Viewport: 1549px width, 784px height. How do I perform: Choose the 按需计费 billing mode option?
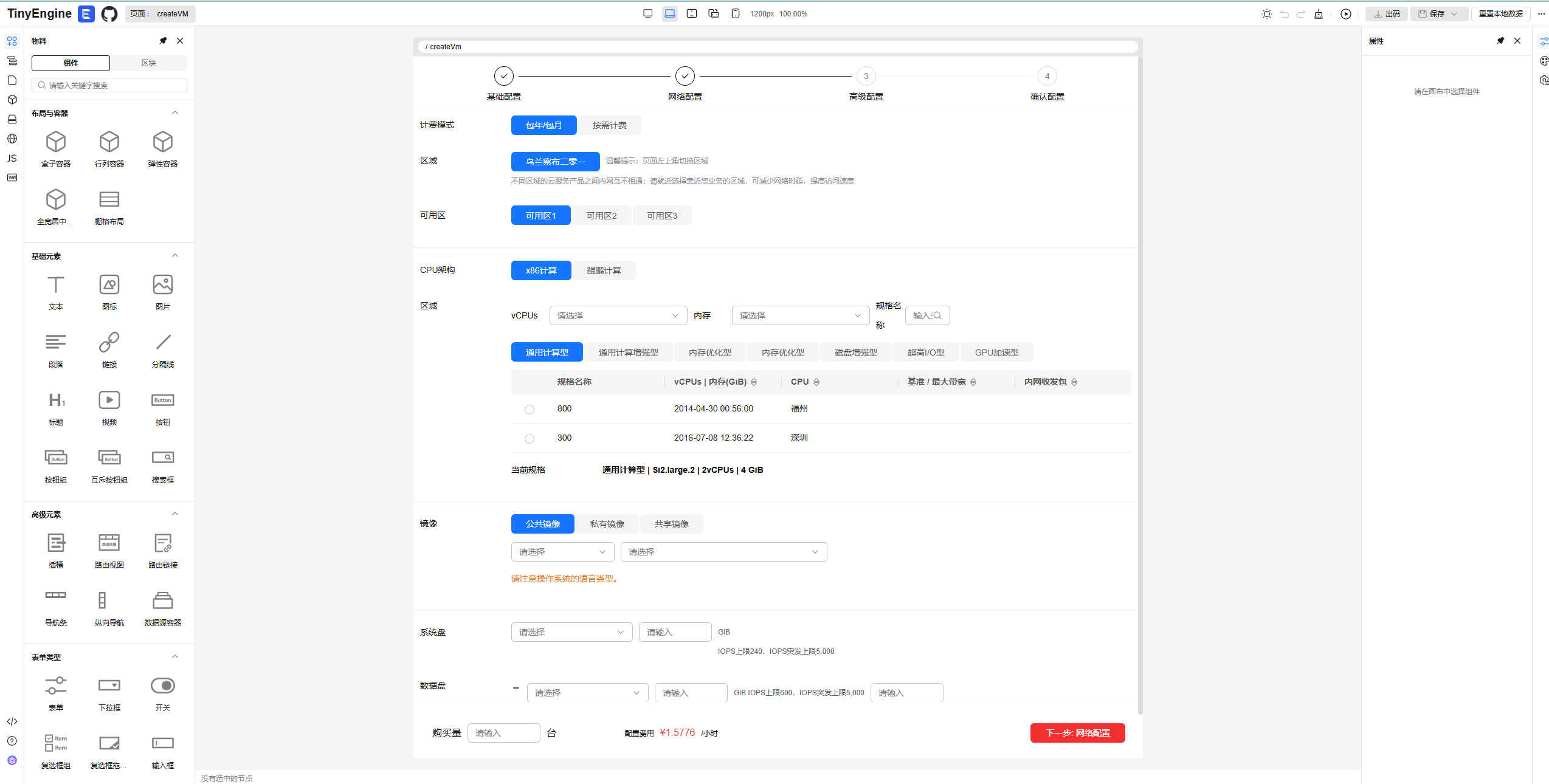tap(609, 125)
